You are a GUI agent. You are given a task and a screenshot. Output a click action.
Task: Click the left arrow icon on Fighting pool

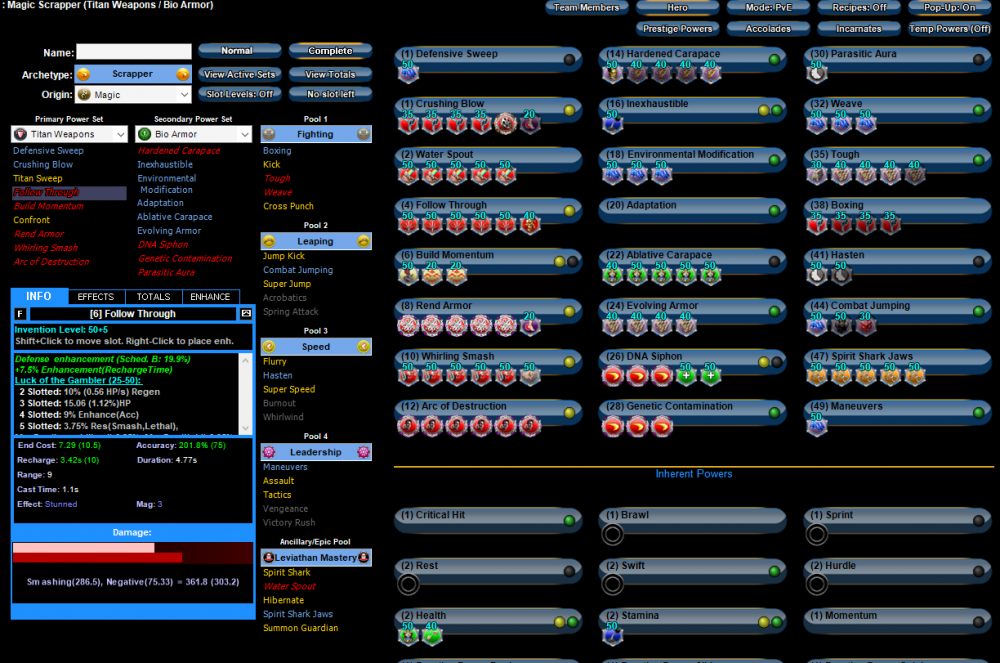click(x=268, y=133)
